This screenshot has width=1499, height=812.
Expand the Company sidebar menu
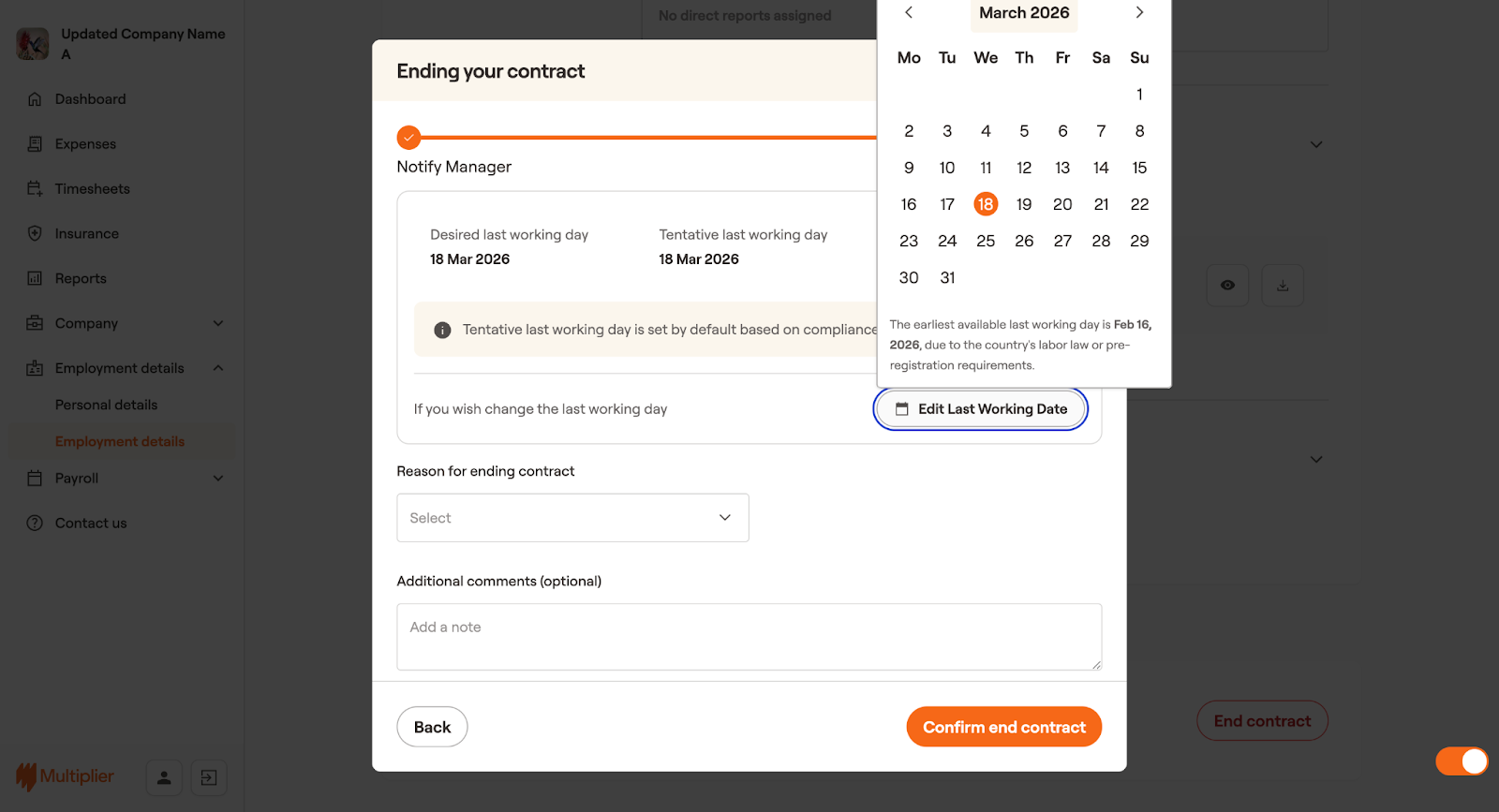[x=218, y=323]
